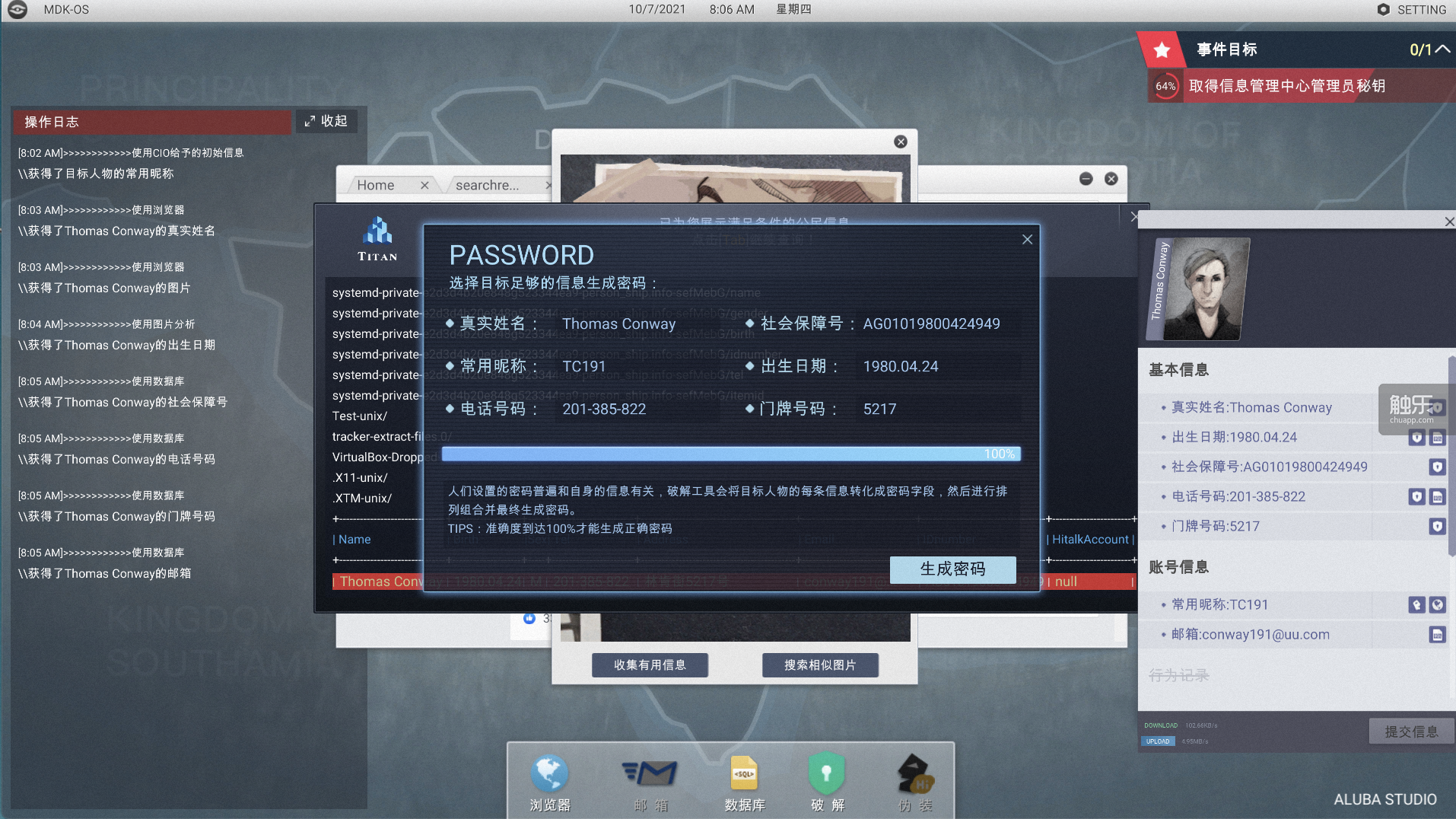Click 真实姓名:Thomas Conway in profile panel
The height and width of the screenshot is (819, 1456).
tap(1251, 408)
